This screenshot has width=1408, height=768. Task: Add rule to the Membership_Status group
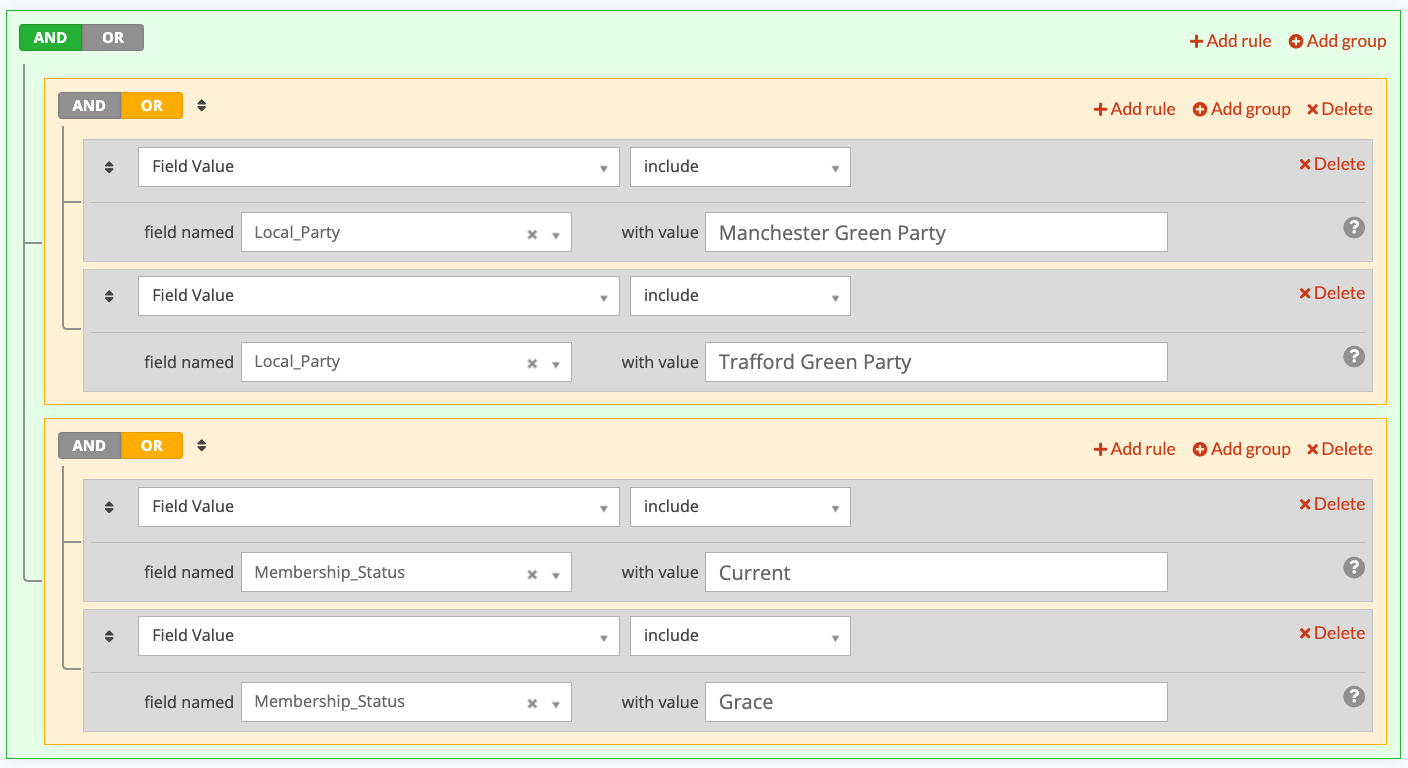(x=1134, y=449)
